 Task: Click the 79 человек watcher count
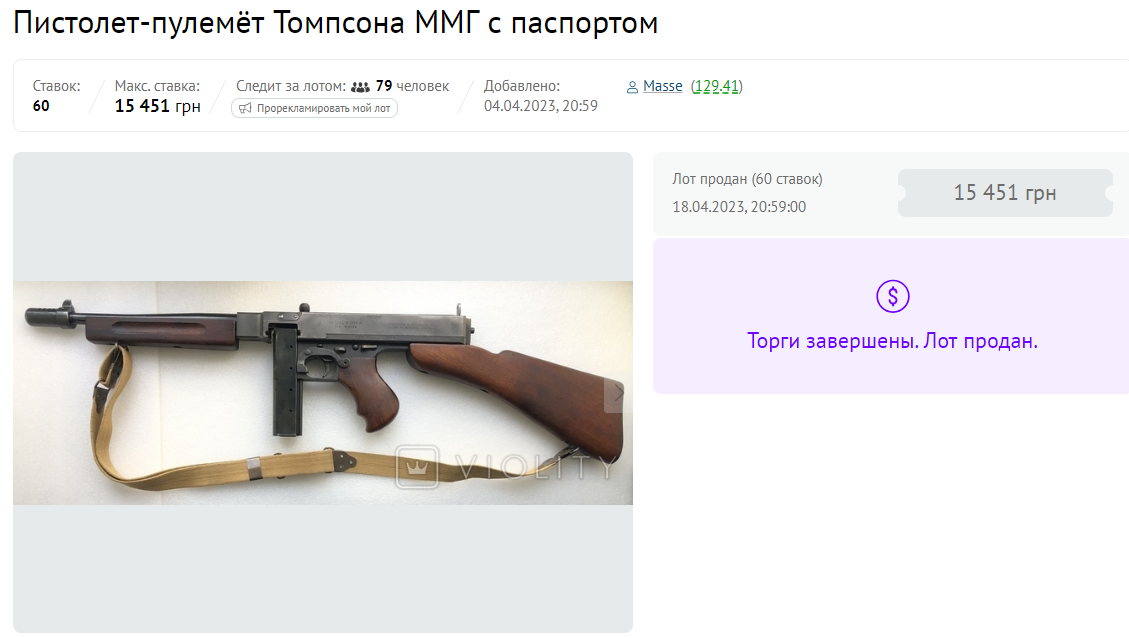pyautogui.click(x=412, y=86)
